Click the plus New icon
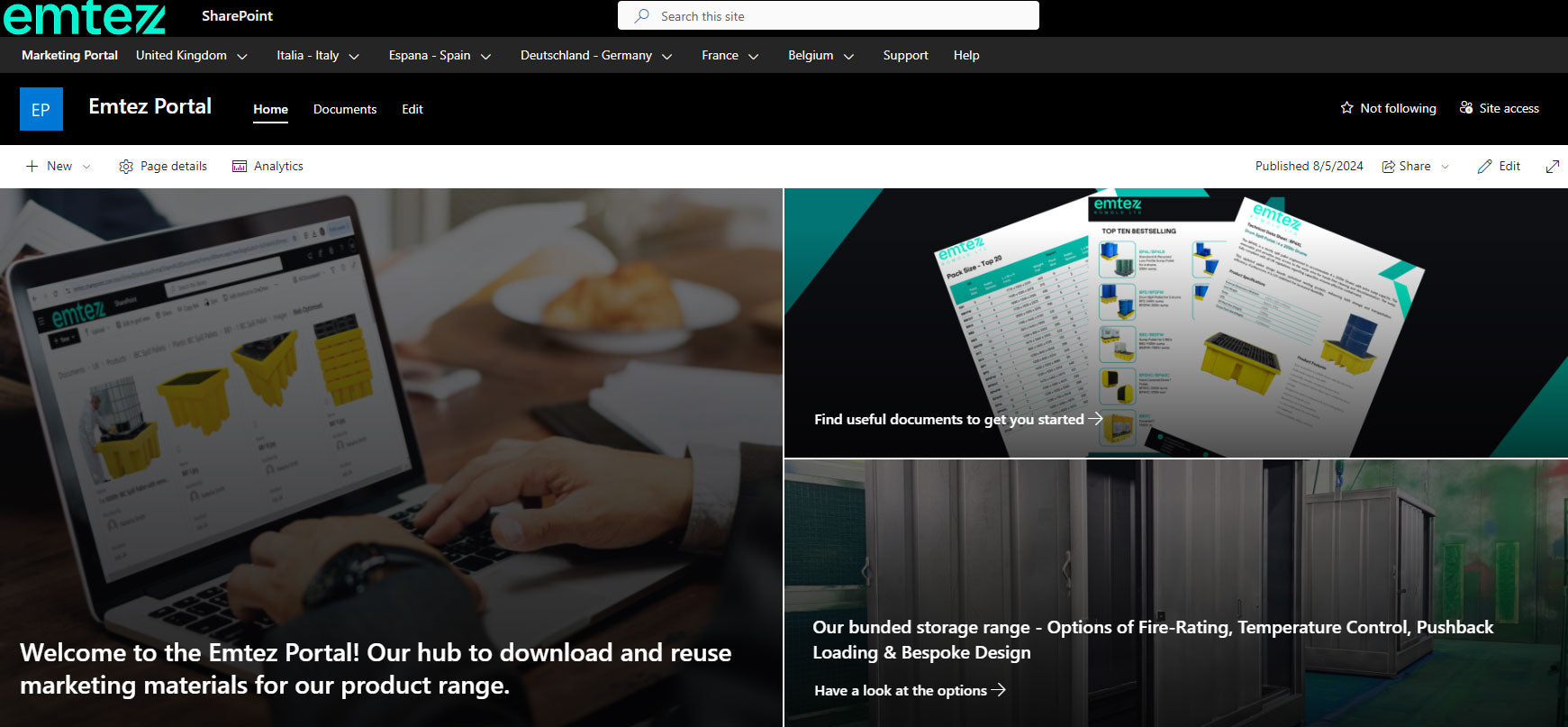This screenshot has height=727, width=1568. (x=32, y=167)
